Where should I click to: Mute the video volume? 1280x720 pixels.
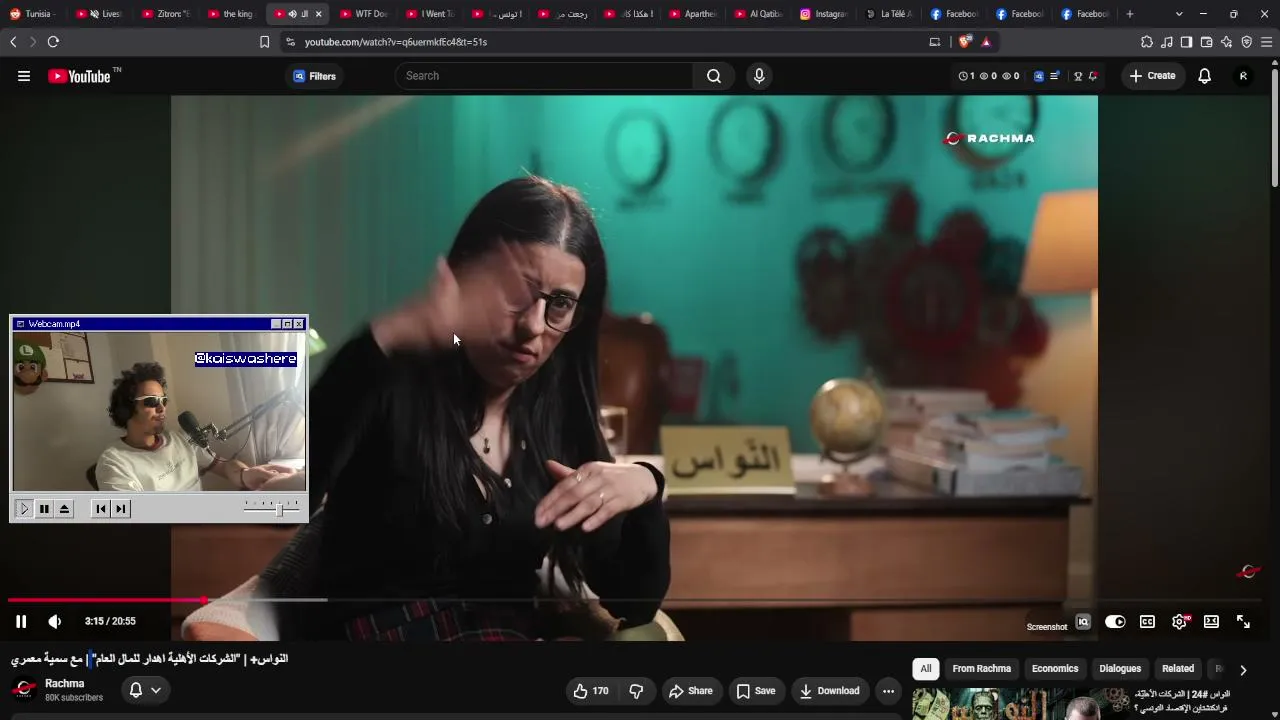coord(55,621)
